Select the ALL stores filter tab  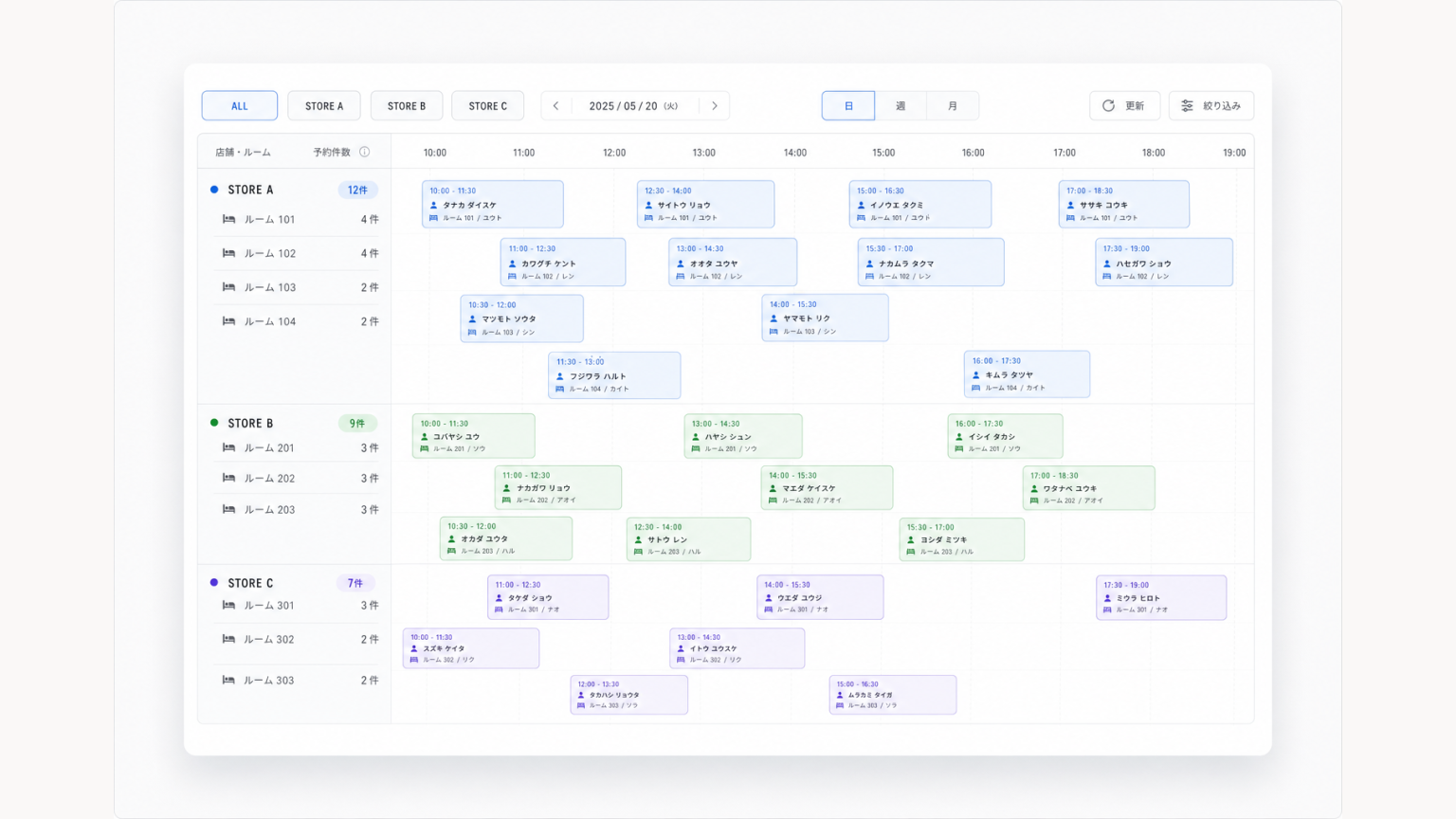[240, 106]
